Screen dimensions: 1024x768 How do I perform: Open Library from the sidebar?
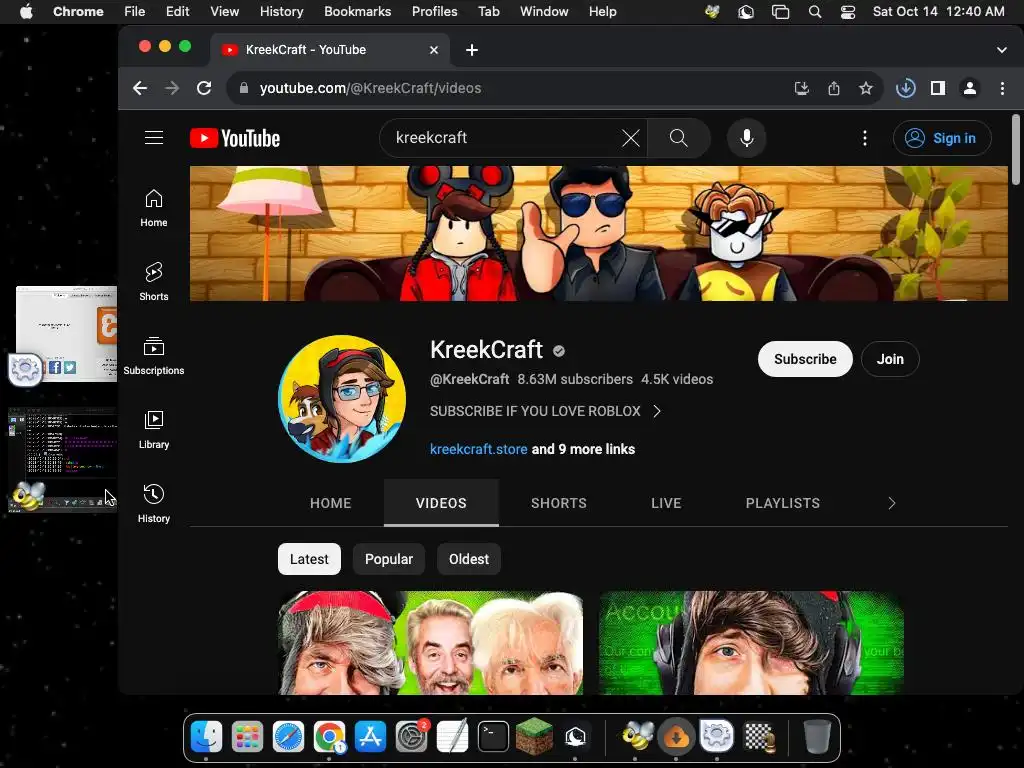(153, 430)
